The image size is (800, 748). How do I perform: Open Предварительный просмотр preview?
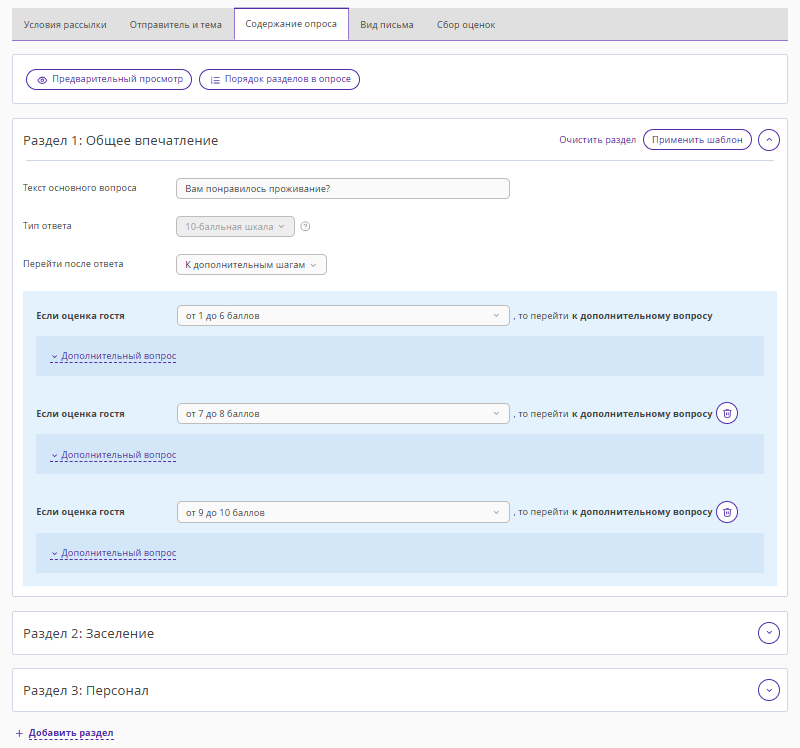point(108,79)
